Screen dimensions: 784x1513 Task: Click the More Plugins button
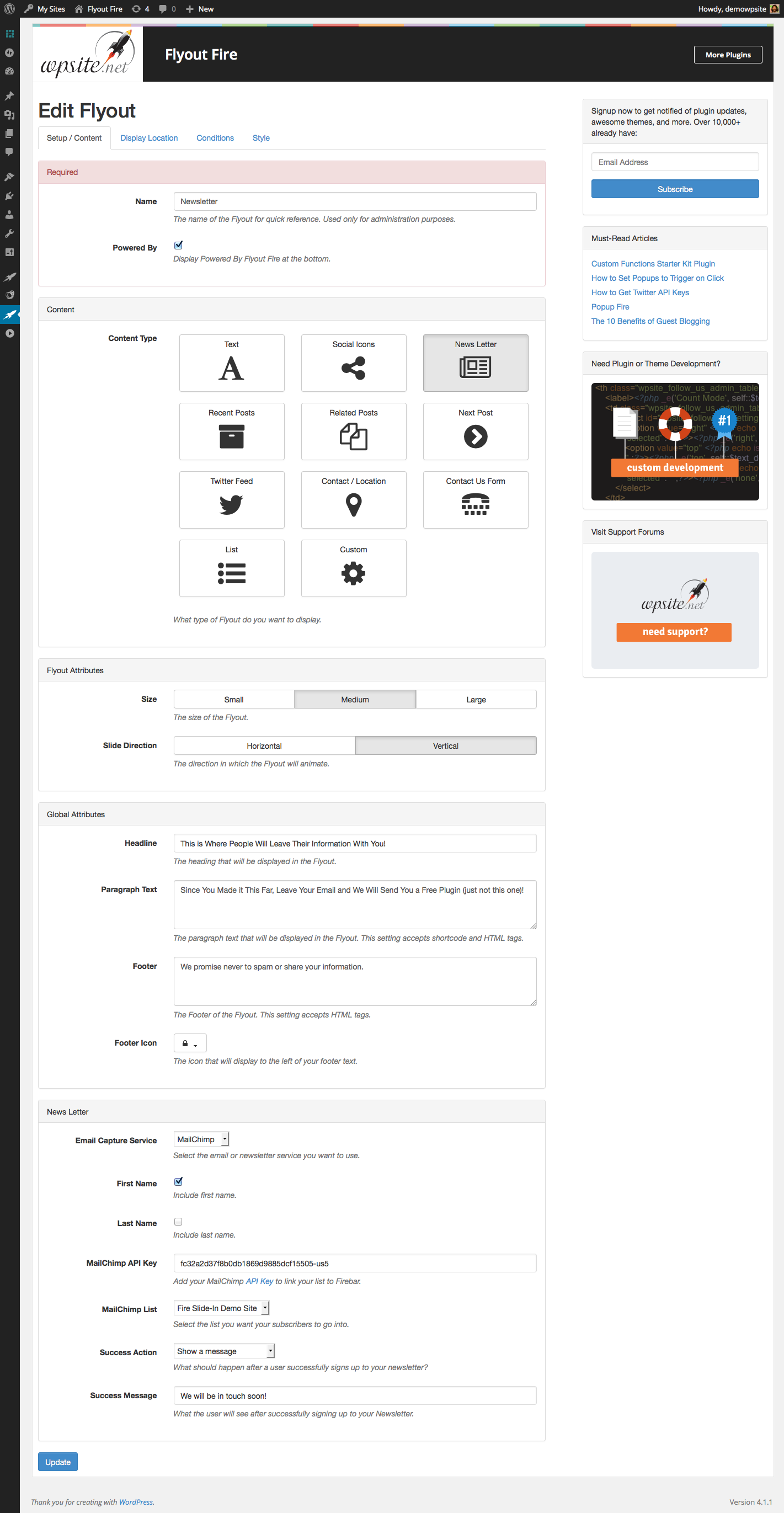point(728,55)
